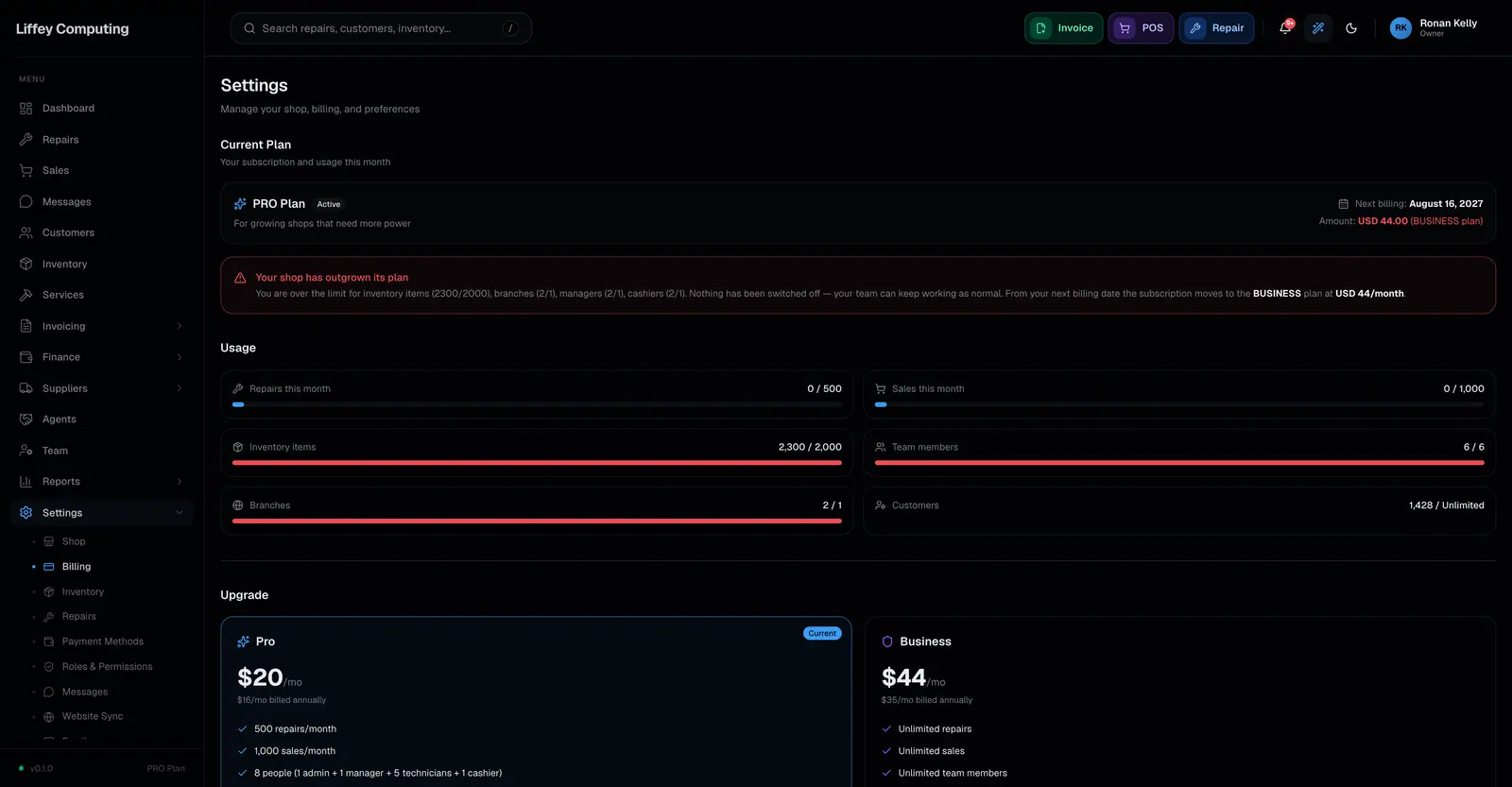Click the blue Repair button
The image size is (1512, 787).
pyautogui.click(x=1216, y=28)
